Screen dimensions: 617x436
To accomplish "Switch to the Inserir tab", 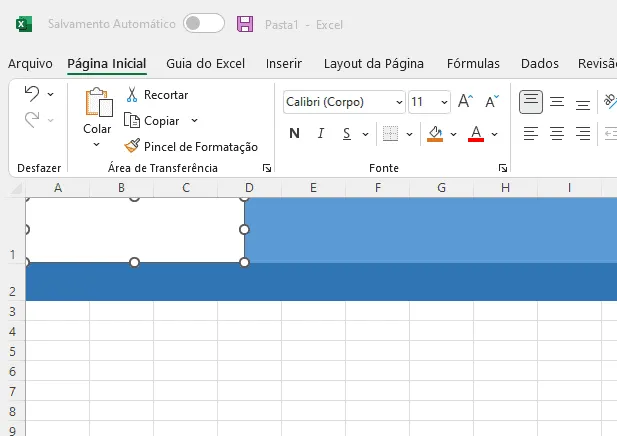I will point(284,63).
